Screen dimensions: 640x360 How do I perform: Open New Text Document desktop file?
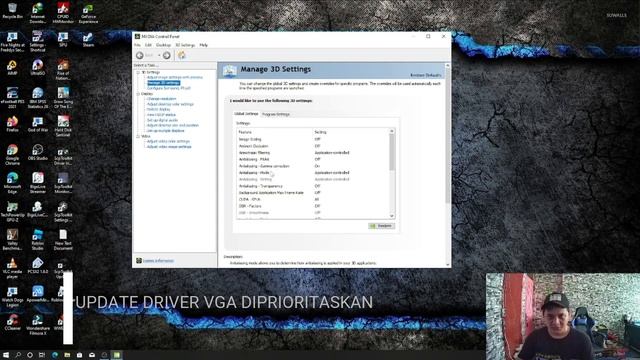tap(63, 240)
